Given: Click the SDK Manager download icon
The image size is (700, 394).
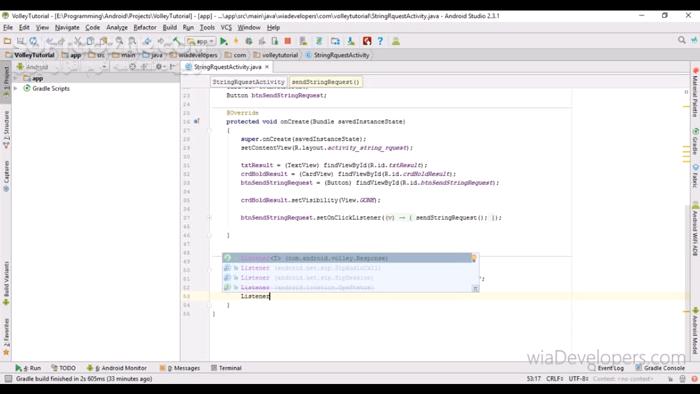Looking at the screenshot, I should (x=351, y=41).
